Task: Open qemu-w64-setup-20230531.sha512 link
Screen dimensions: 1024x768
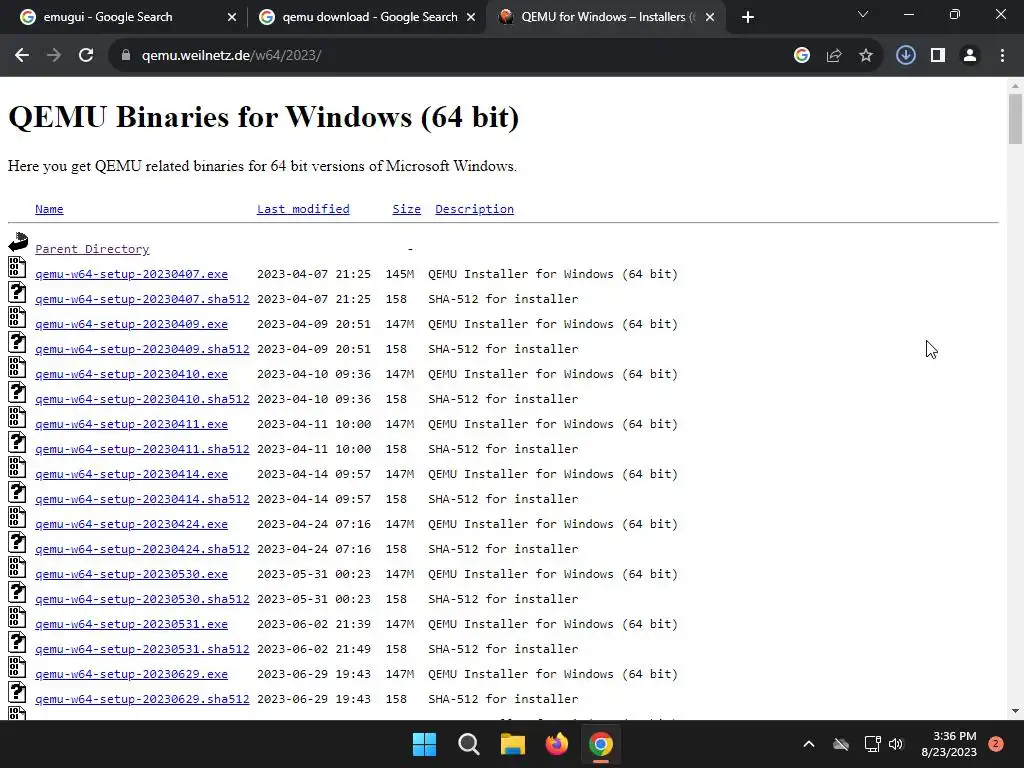Action: tap(142, 649)
